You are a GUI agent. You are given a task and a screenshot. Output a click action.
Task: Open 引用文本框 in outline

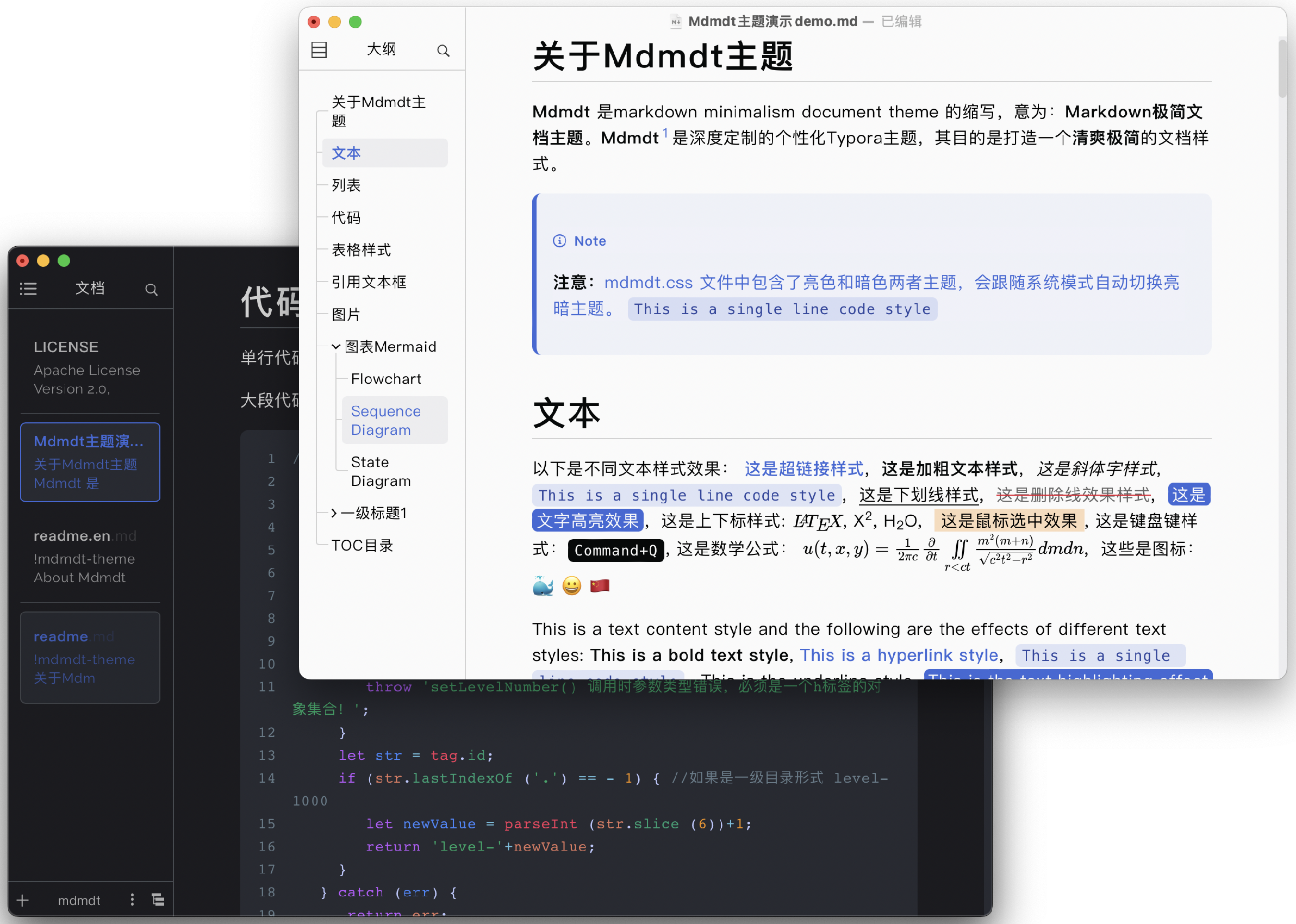(x=369, y=282)
